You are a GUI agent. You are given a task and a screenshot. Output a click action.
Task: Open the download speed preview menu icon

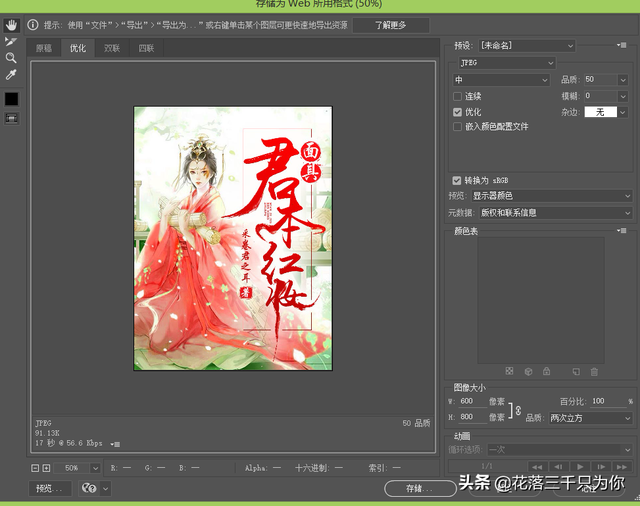115,444
